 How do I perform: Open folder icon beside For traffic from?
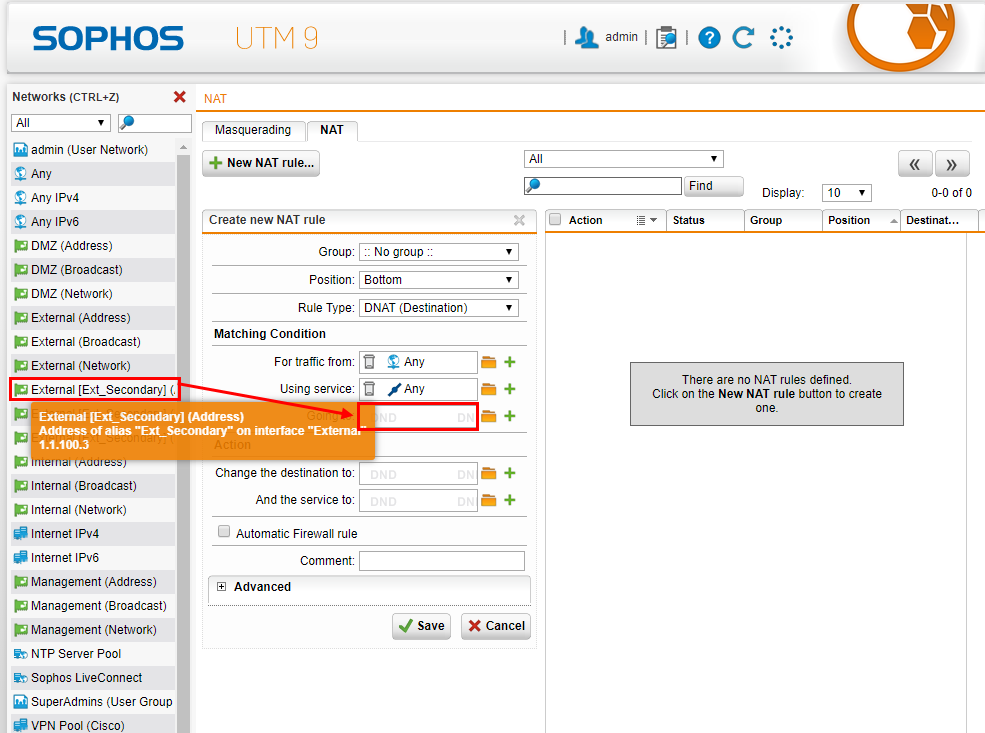point(489,362)
